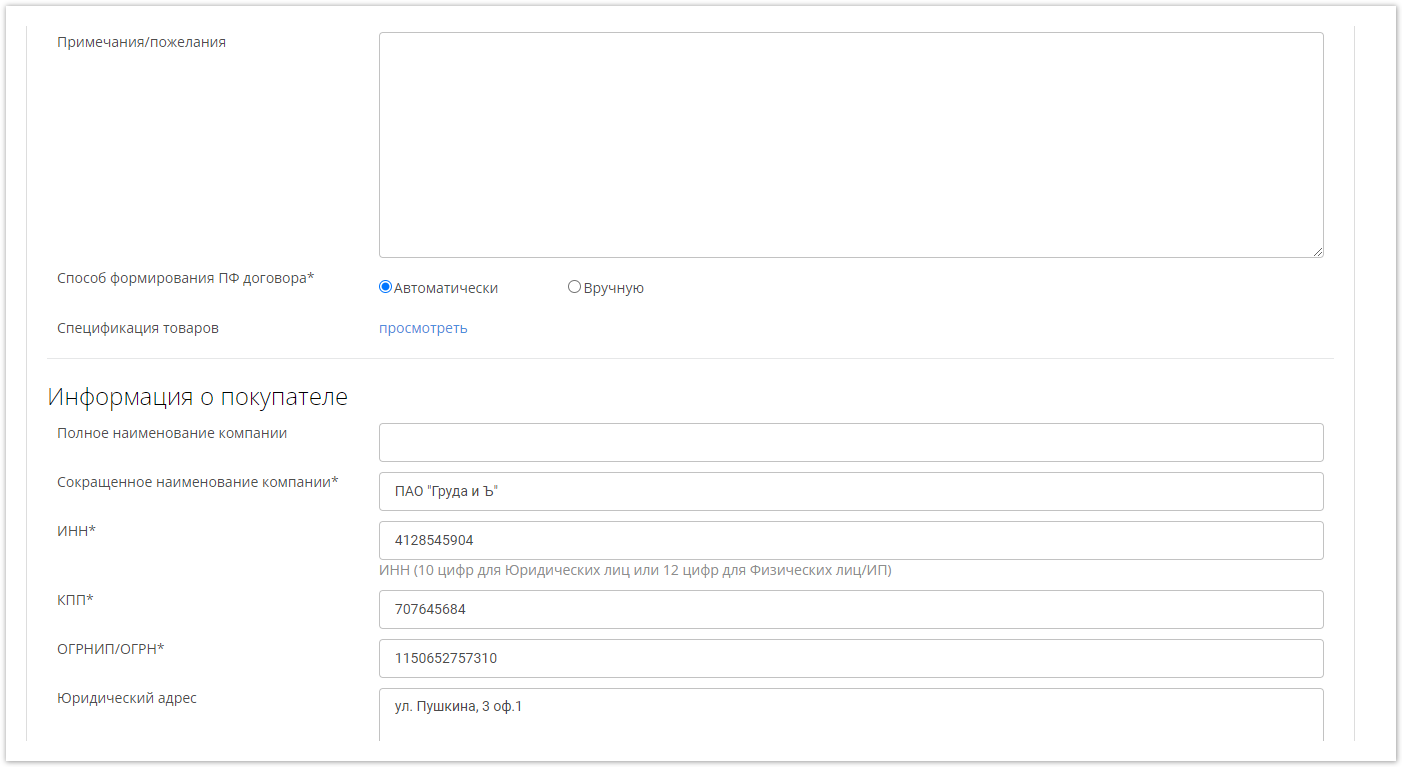1402x767 pixels.
Task: Select the ОГРНИП/ОГРН field with 1150652757310
Action: 850,658
